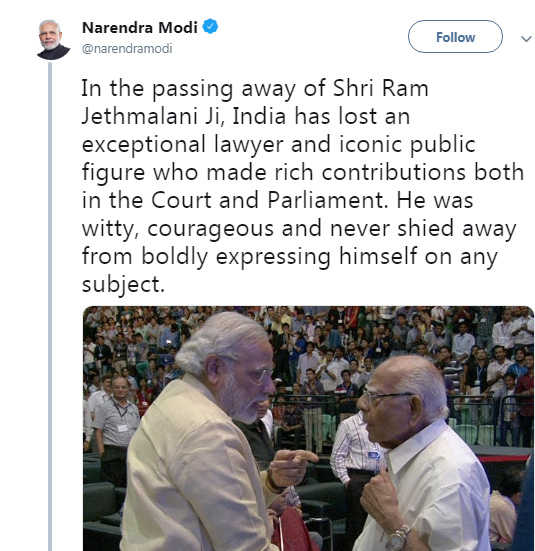This screenshot has width=535, height=551.
Task: Open Narendra Modi's profile avatar
Action: [x=53, y=40]
